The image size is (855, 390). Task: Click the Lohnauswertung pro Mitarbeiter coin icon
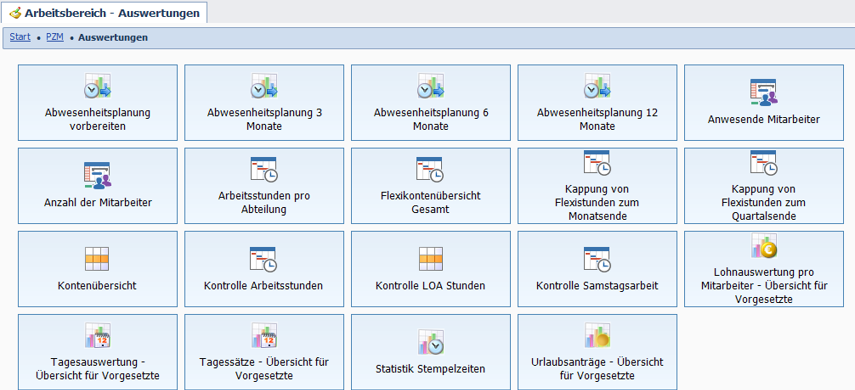(x=763, y=246)
